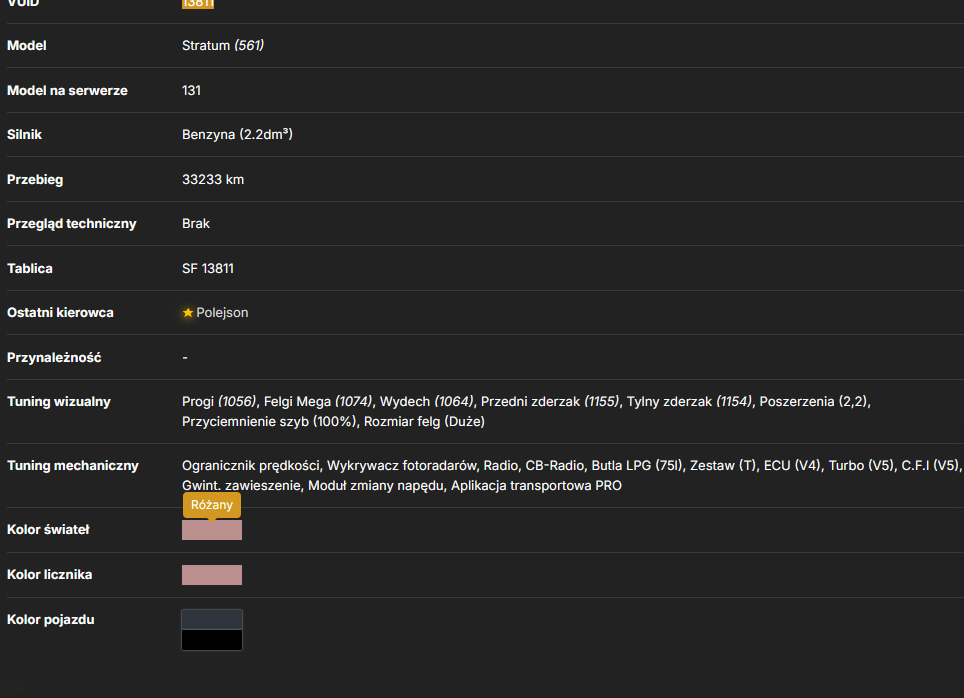Click the Stratum model name
The image size is (964, 698).
click(206, 46)
